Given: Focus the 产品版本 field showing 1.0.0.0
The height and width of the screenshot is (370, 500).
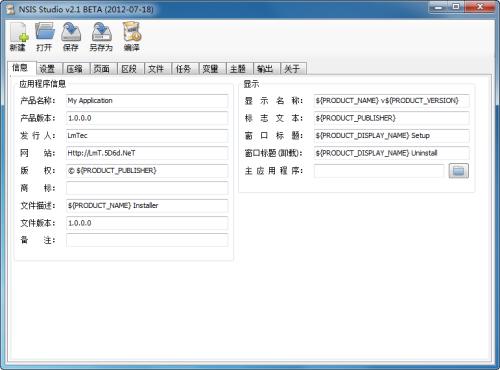Looking at the screenshot, I should [147, 118].
